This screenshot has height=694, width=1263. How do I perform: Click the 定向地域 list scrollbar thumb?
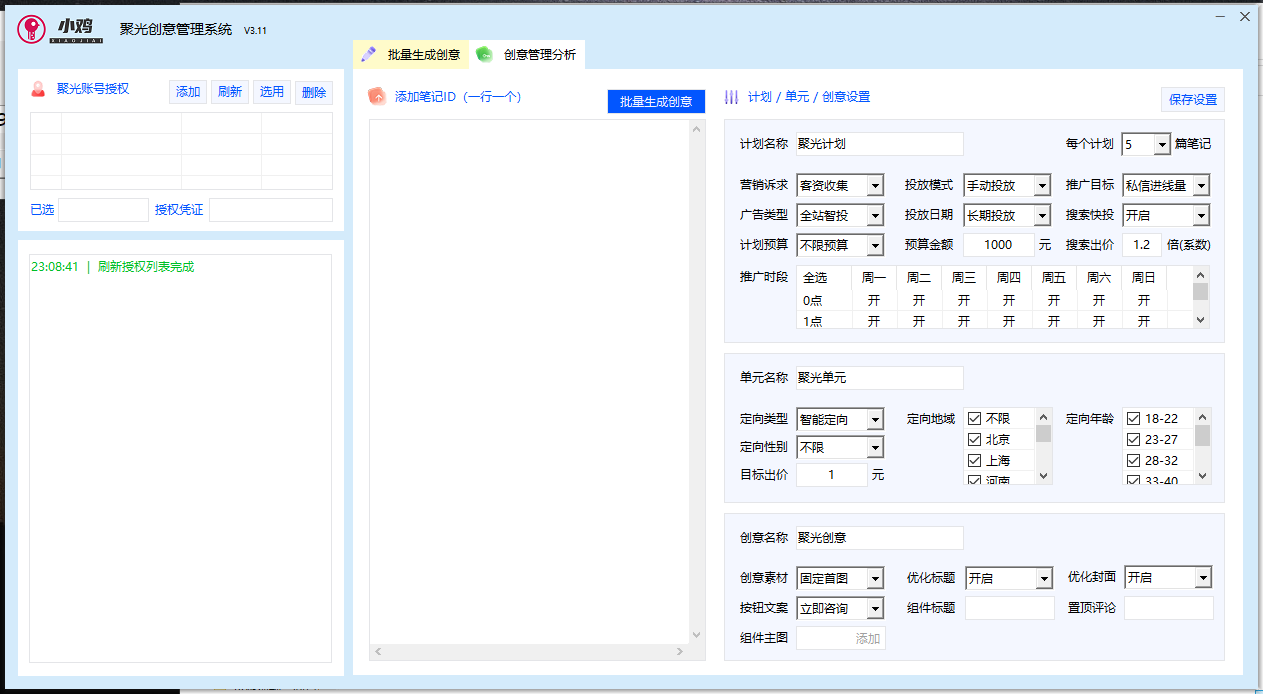pyautogui.click(x=1044, y=433)
